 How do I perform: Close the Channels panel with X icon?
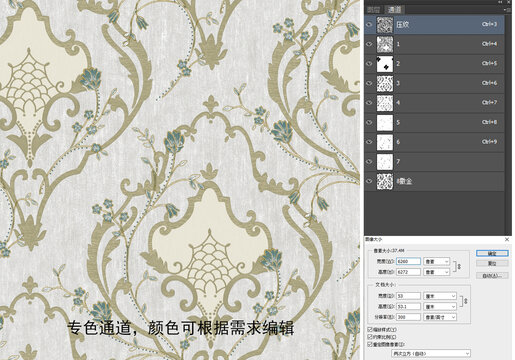pos(509,2)
